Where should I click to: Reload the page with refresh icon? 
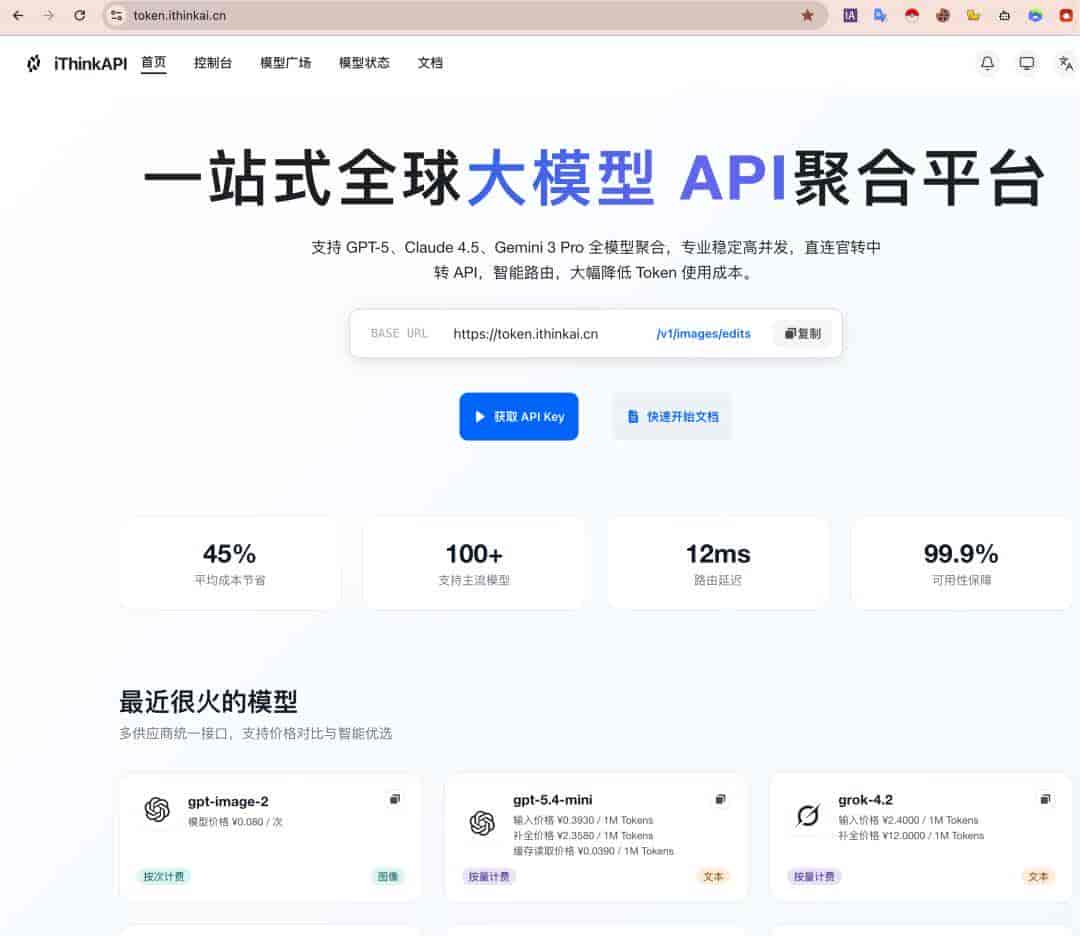[79, 15]
